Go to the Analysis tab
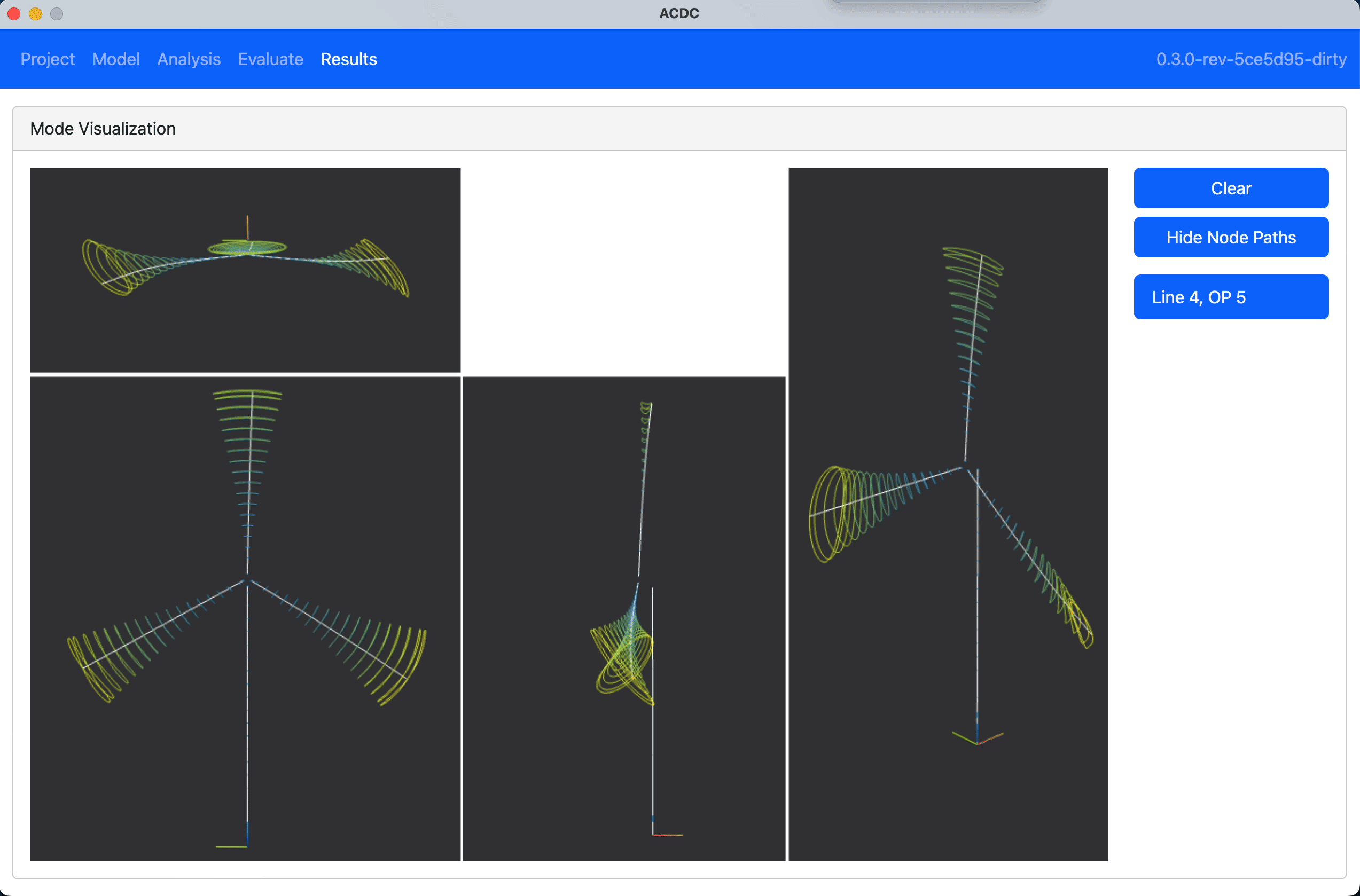 pos(189,59)
